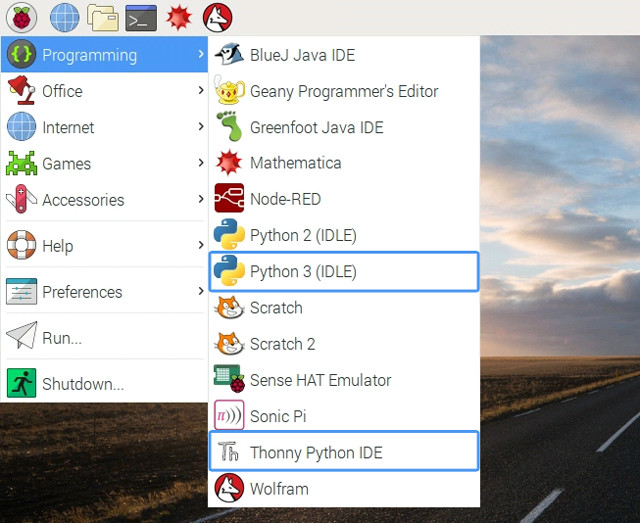The width and height of the screenshot is (640, 523).
Task: Open the Accessories menu category
Action: (104, 200)
